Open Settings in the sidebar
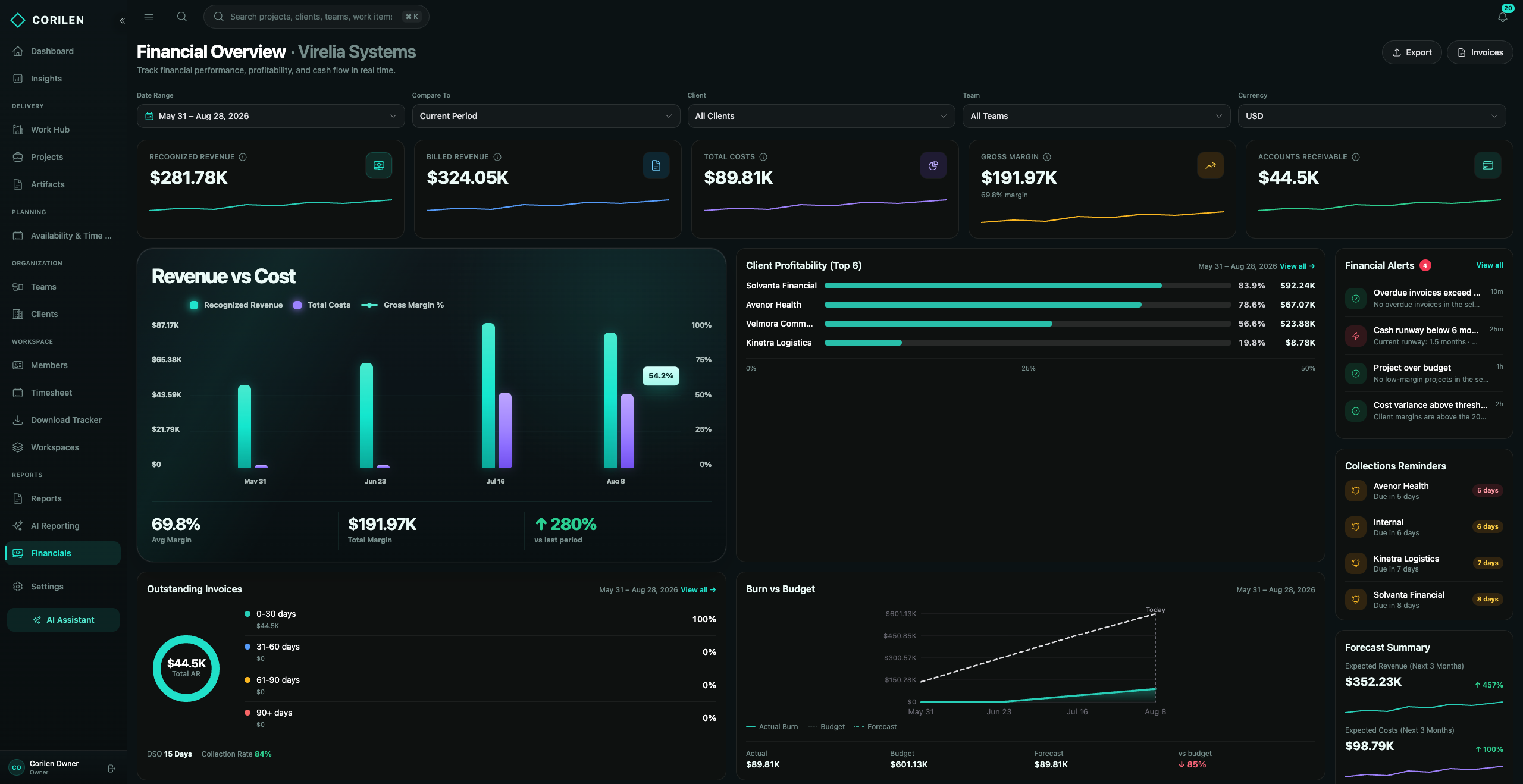Viewport: 1523px width, 784px height. [x=63, y=587]
